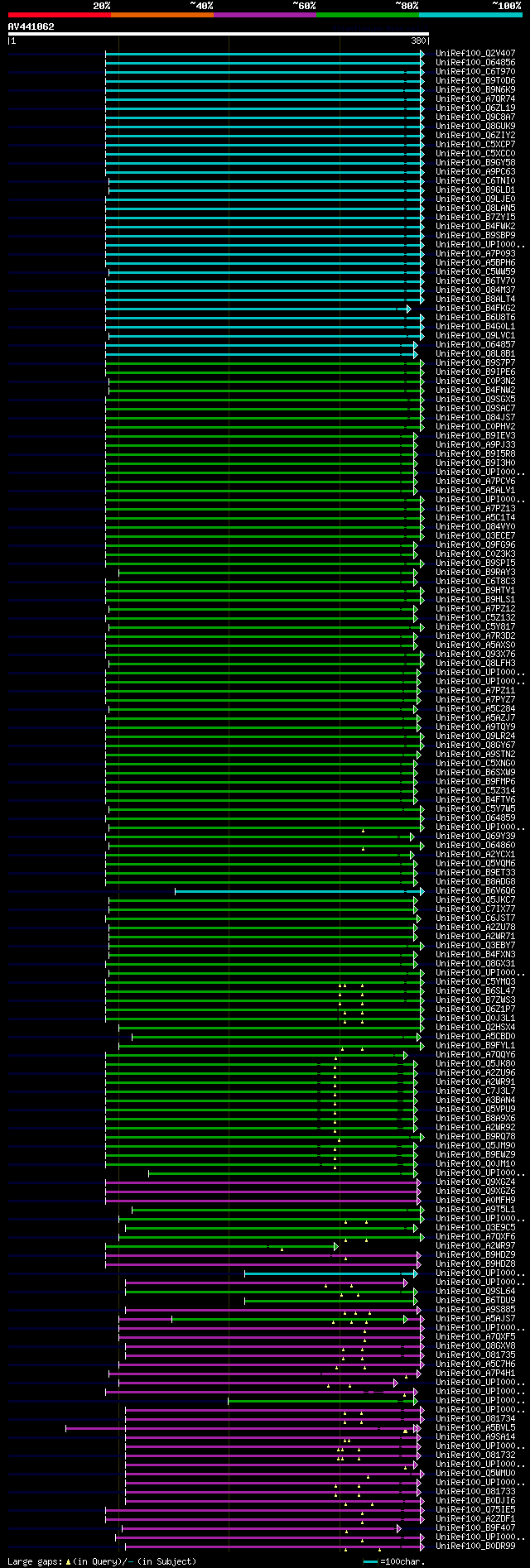Click the purple ~60% identity legend segment
530x1568 pixels.
tap(265, 15)
